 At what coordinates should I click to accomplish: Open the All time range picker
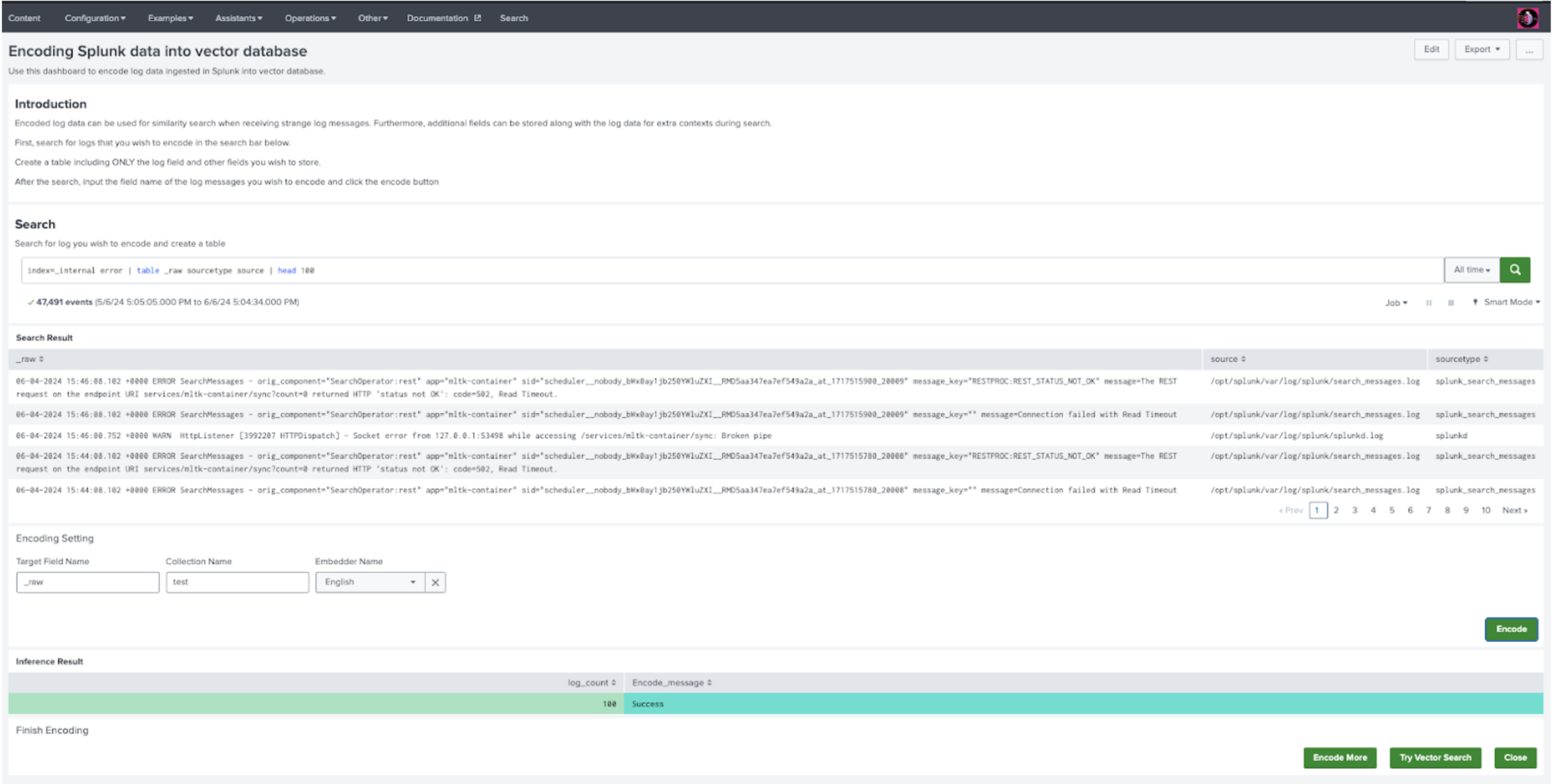point(1472,270)
